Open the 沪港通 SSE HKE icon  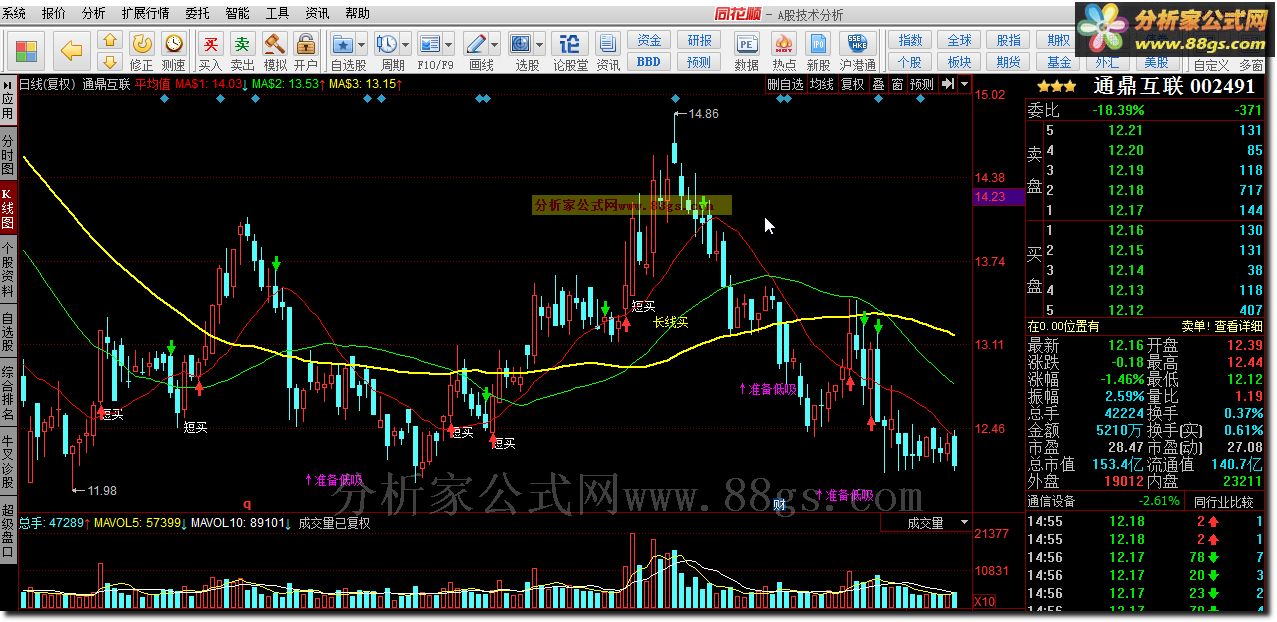click(859, 50)
